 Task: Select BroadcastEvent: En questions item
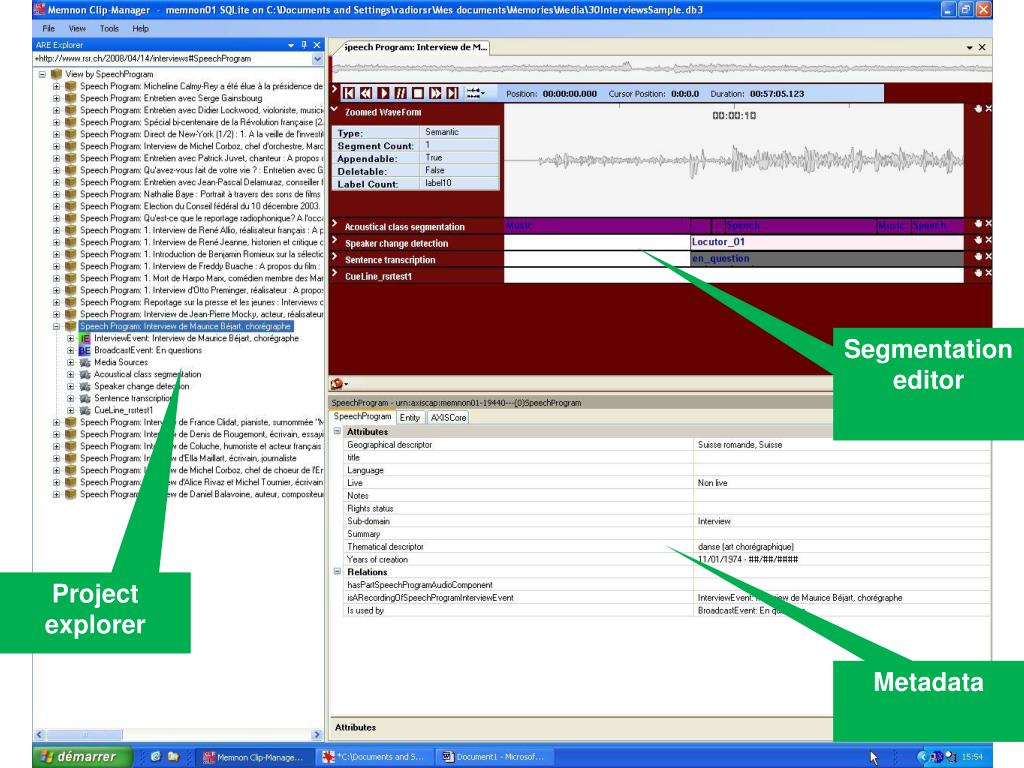(148, 350)
